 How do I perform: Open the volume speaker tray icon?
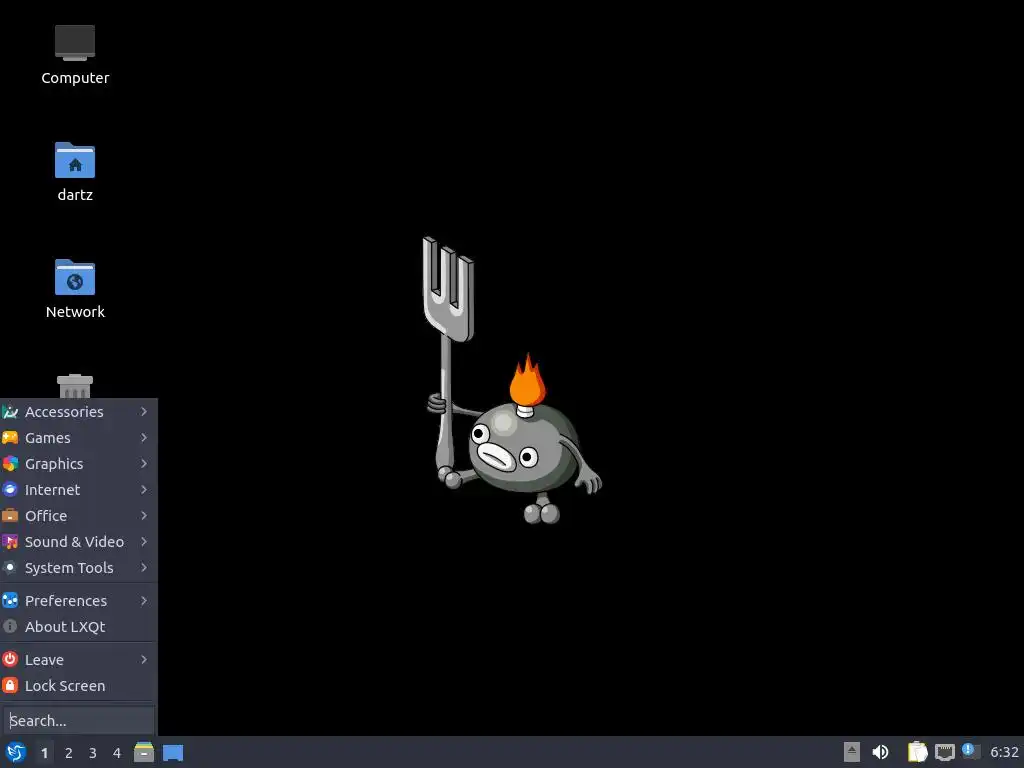(880, 752)
